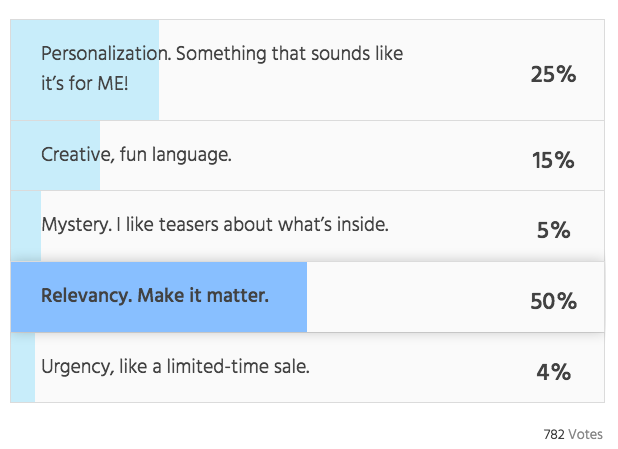618x449 pixels.
Task: Click the "Make it matter." bold text
Action: pos(203,295)
